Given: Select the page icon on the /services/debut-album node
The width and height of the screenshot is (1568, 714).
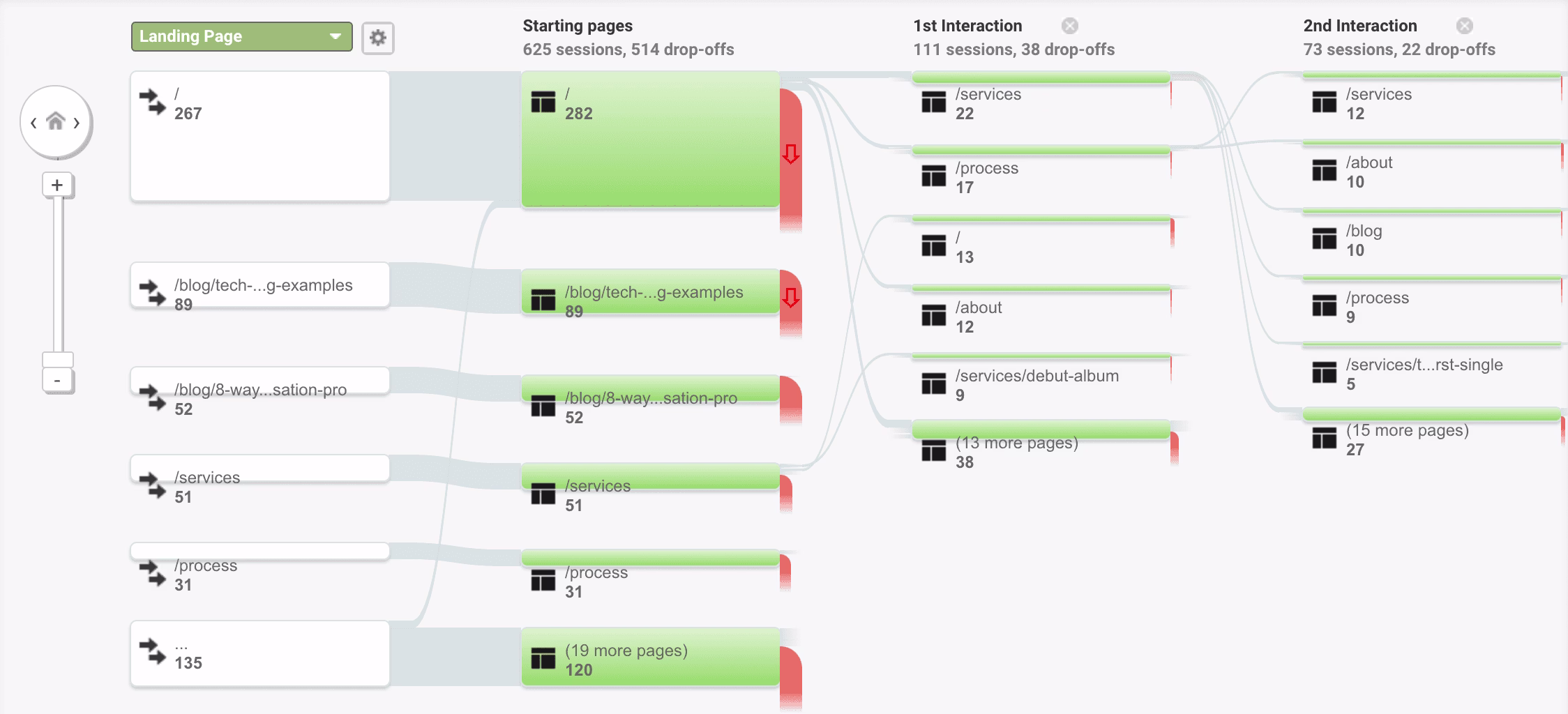Looking at the screenshot, I should pos(935,385).
